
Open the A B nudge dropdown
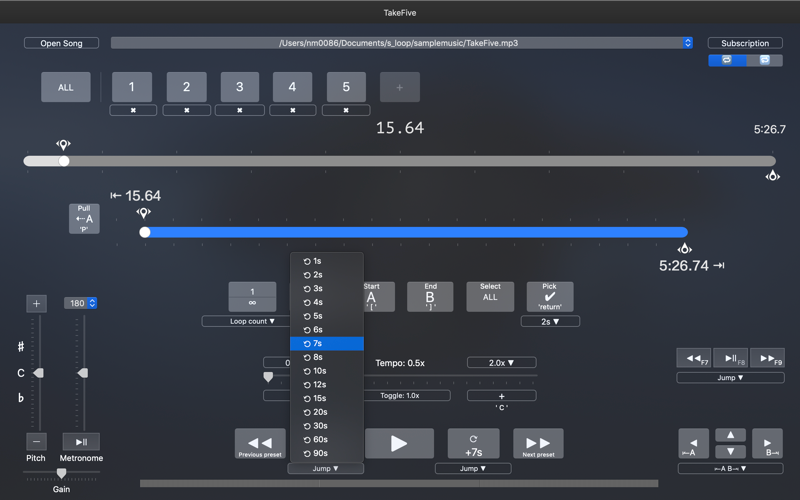point(730,468)
